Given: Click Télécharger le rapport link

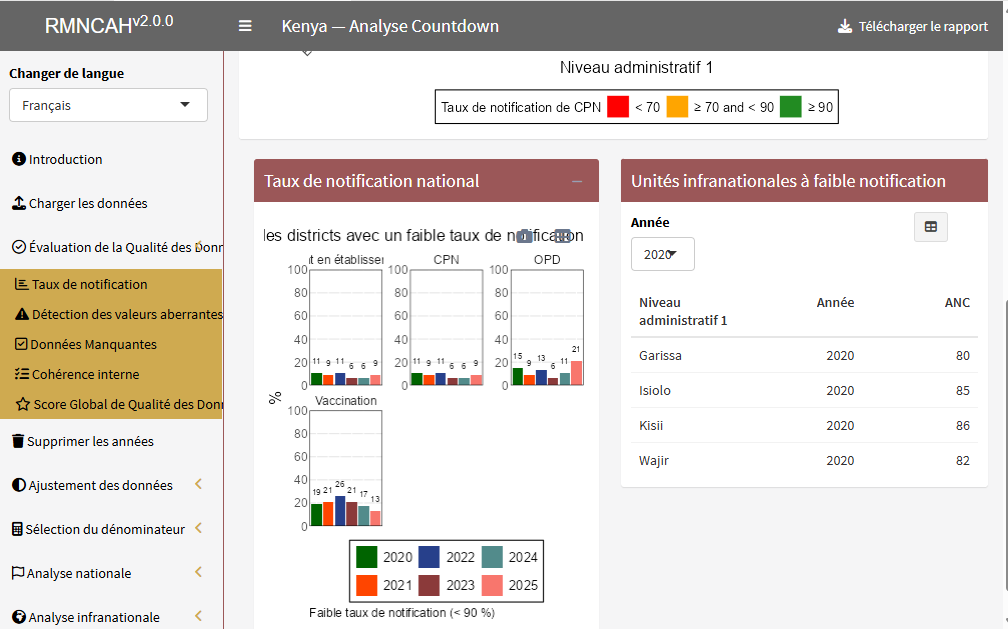Looking at the screenshot, I should pyautogui.click(x=913, y=26).
